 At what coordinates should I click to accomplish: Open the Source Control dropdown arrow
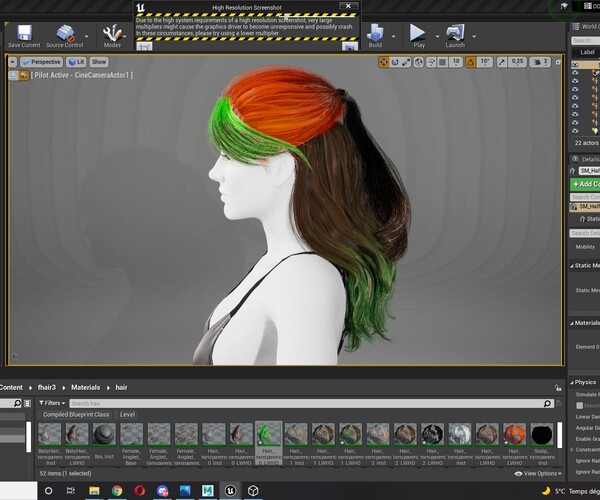(87, 37)
